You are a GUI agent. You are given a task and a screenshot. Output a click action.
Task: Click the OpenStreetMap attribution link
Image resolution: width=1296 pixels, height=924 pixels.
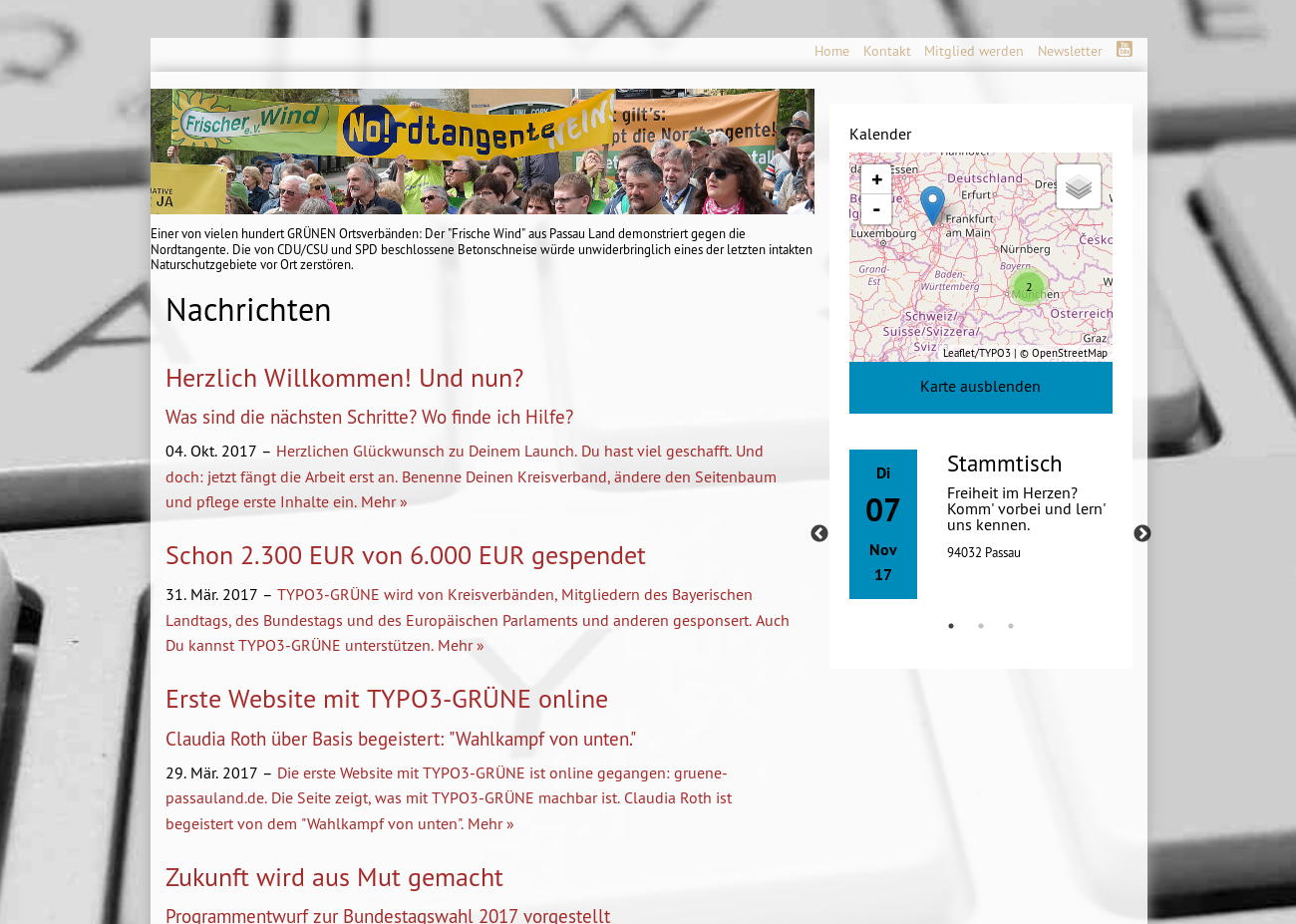point(1069,353)
